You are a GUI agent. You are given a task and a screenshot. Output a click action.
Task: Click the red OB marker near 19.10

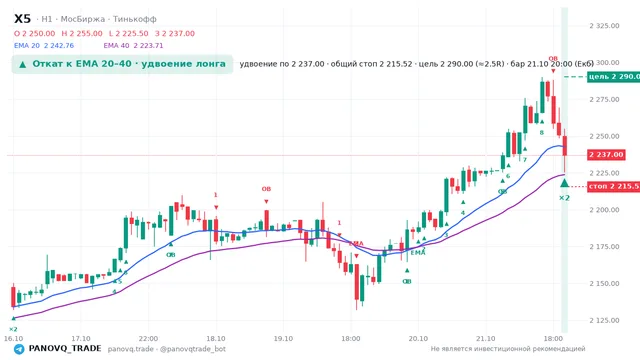tap(266, 189)
